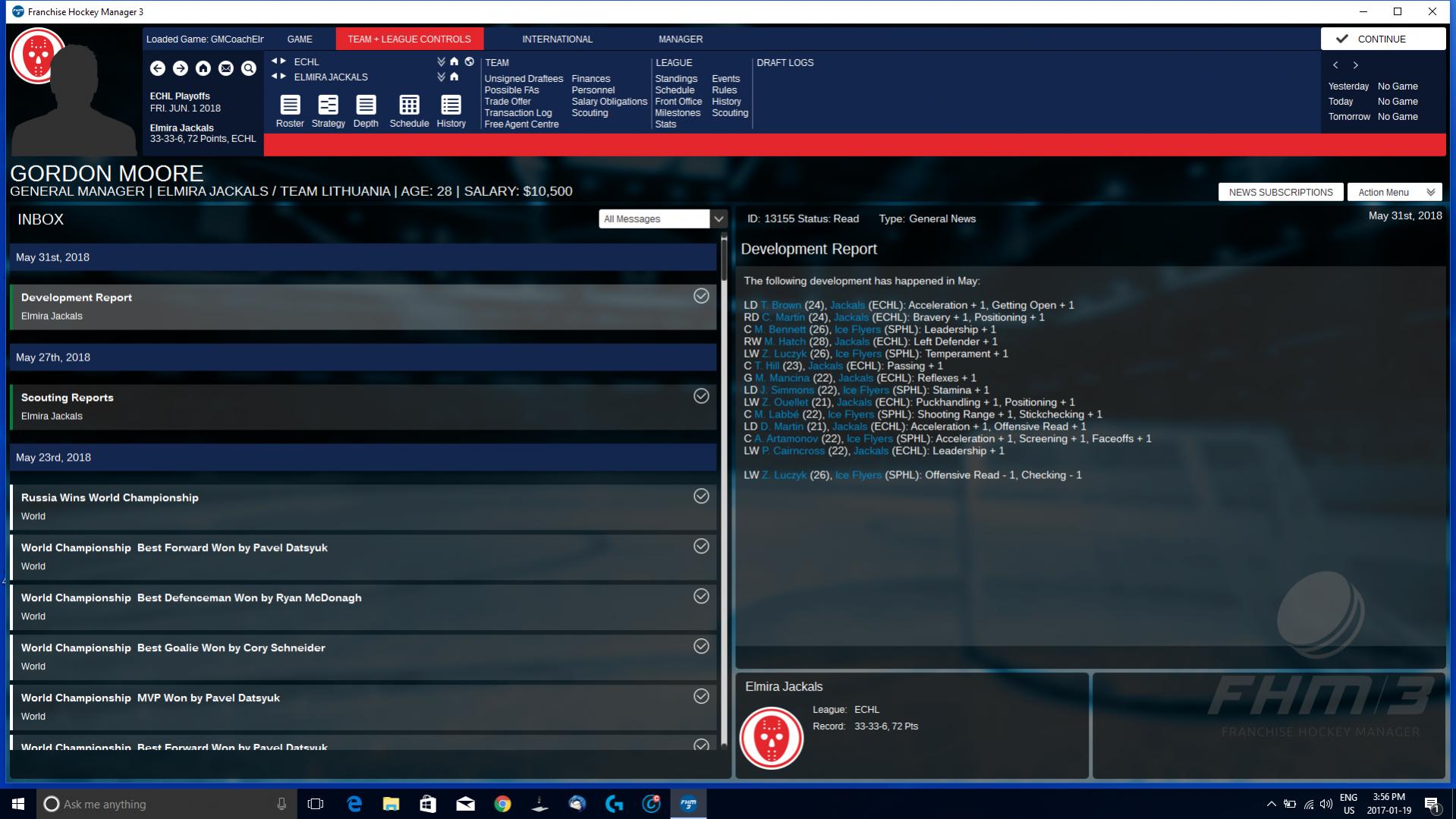Open league Milestones link

(678, 113)
